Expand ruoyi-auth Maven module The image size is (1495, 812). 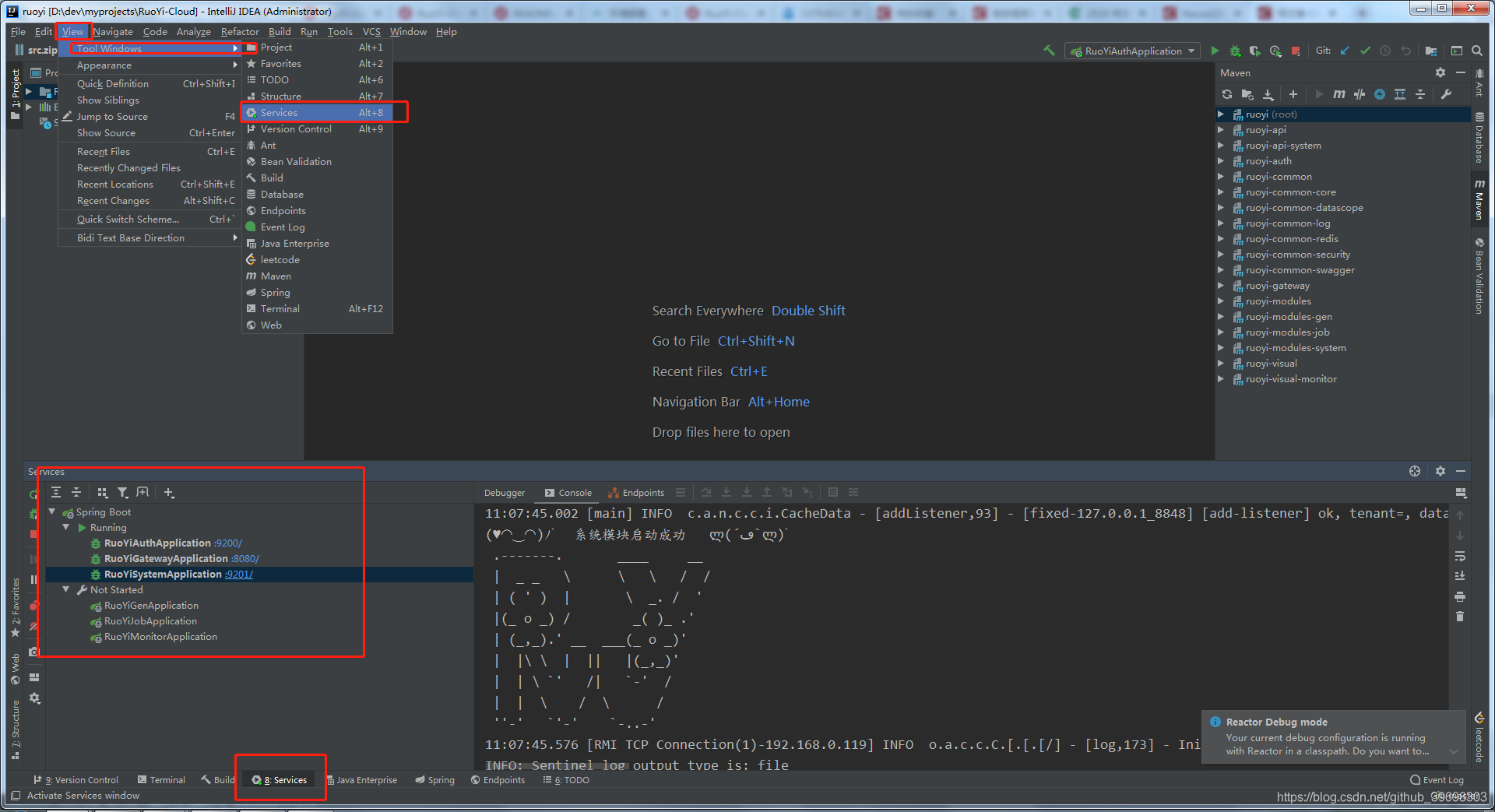tap(1221, 161)
